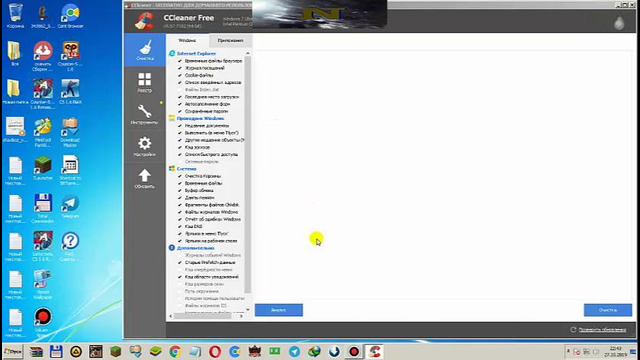Check Журналы событий Windows checkbox
The image size is (640, 360).
[x=180, y=255]
